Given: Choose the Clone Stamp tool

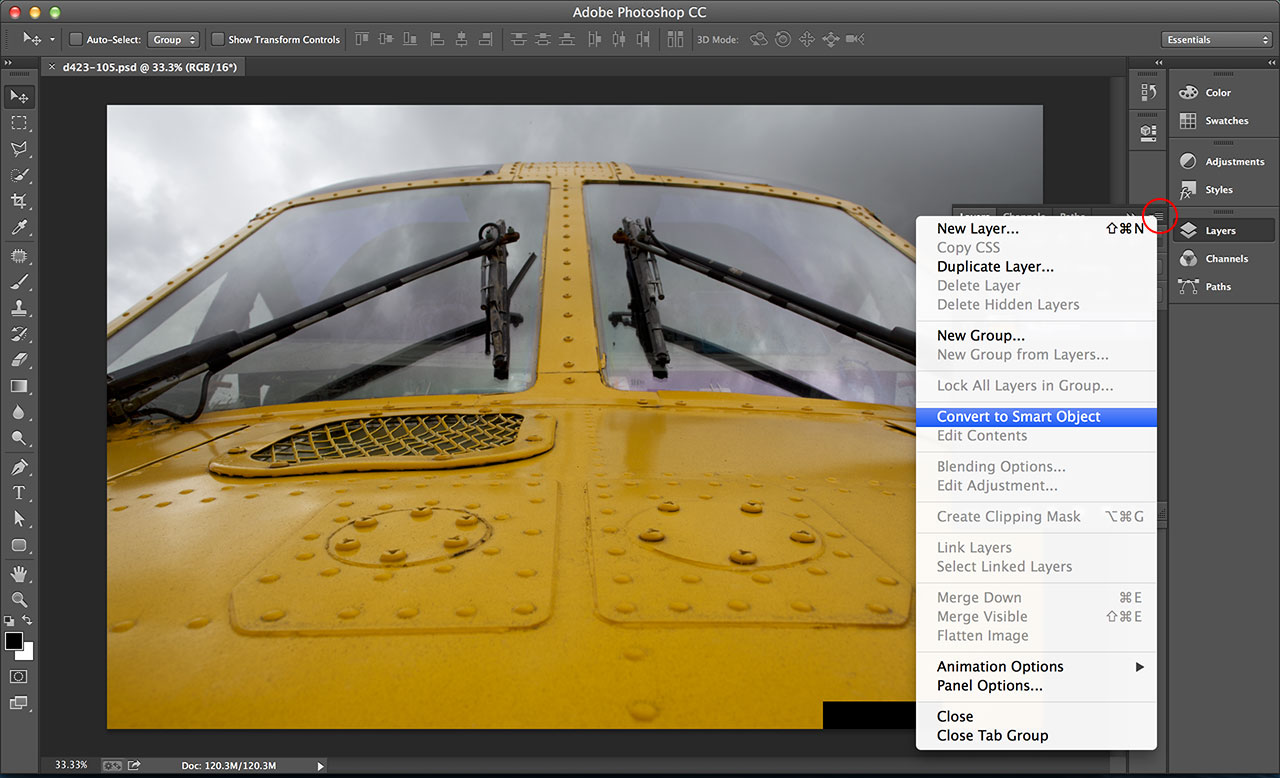Looking at the screenshot, I should 19,308.
